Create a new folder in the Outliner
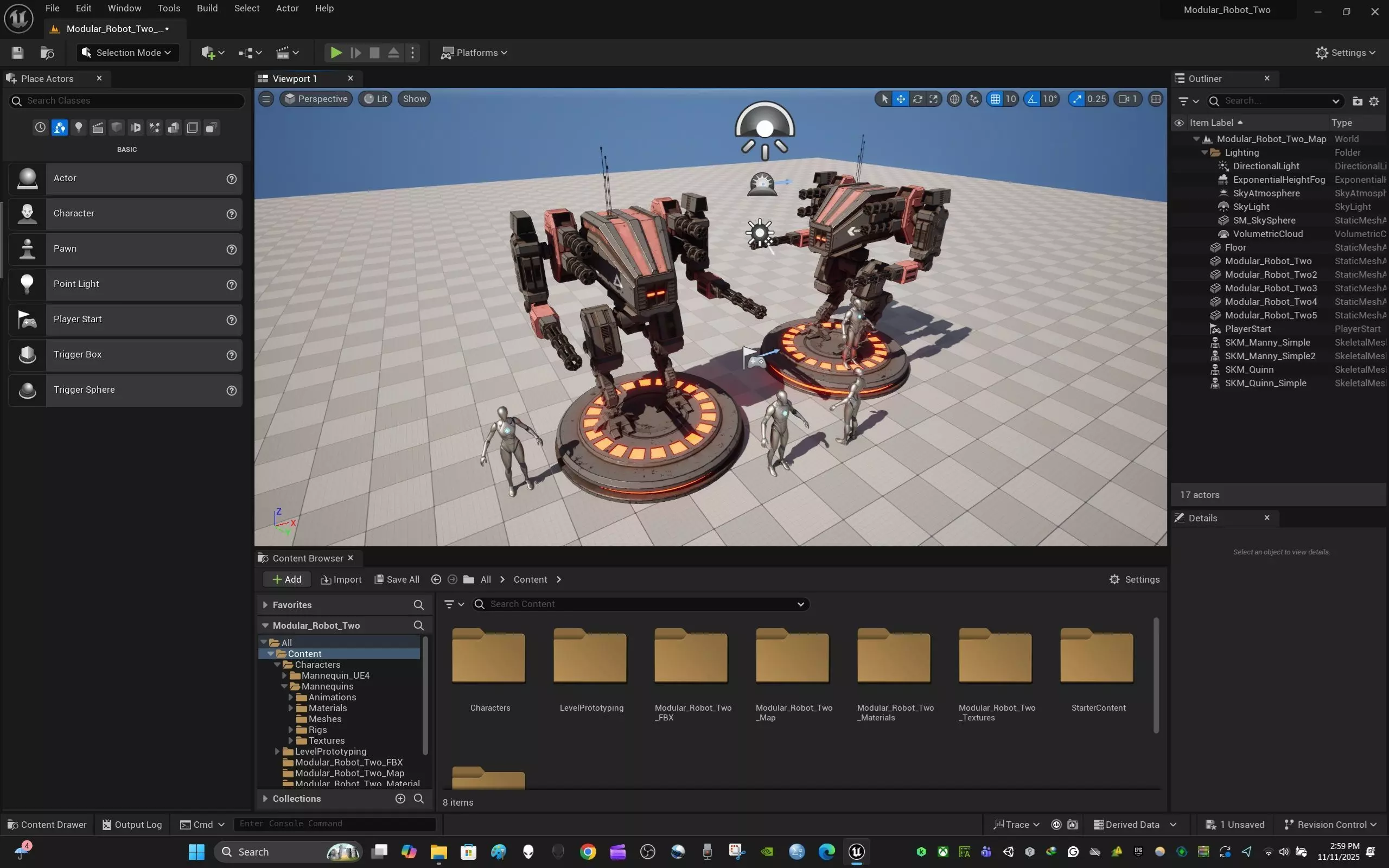This screenshot has height=868, width=1389. [x=1358, y=101]
